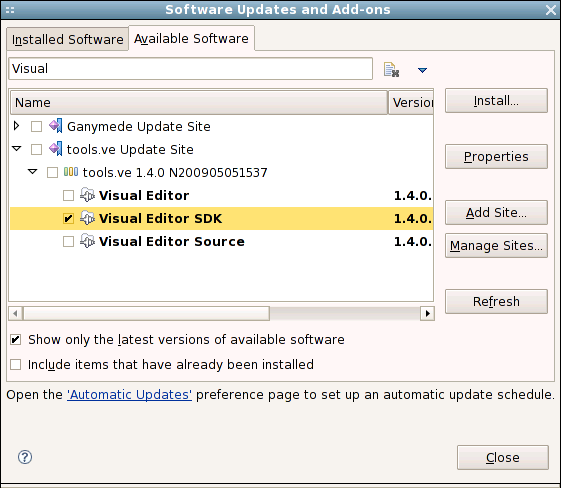Switch to the Installed Software tab

(67, 39)
